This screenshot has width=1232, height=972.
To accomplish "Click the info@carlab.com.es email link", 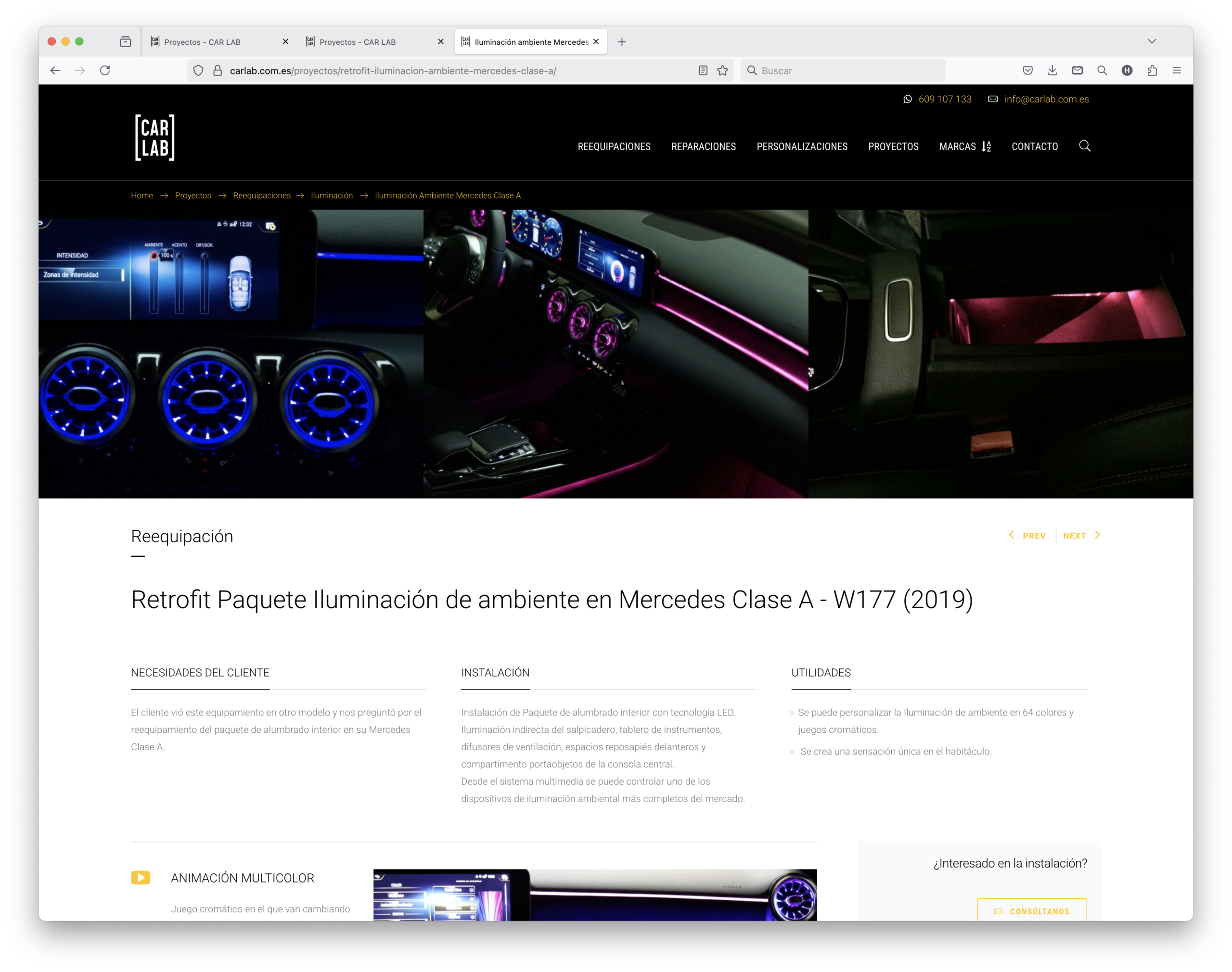I will click(1046, 99).
